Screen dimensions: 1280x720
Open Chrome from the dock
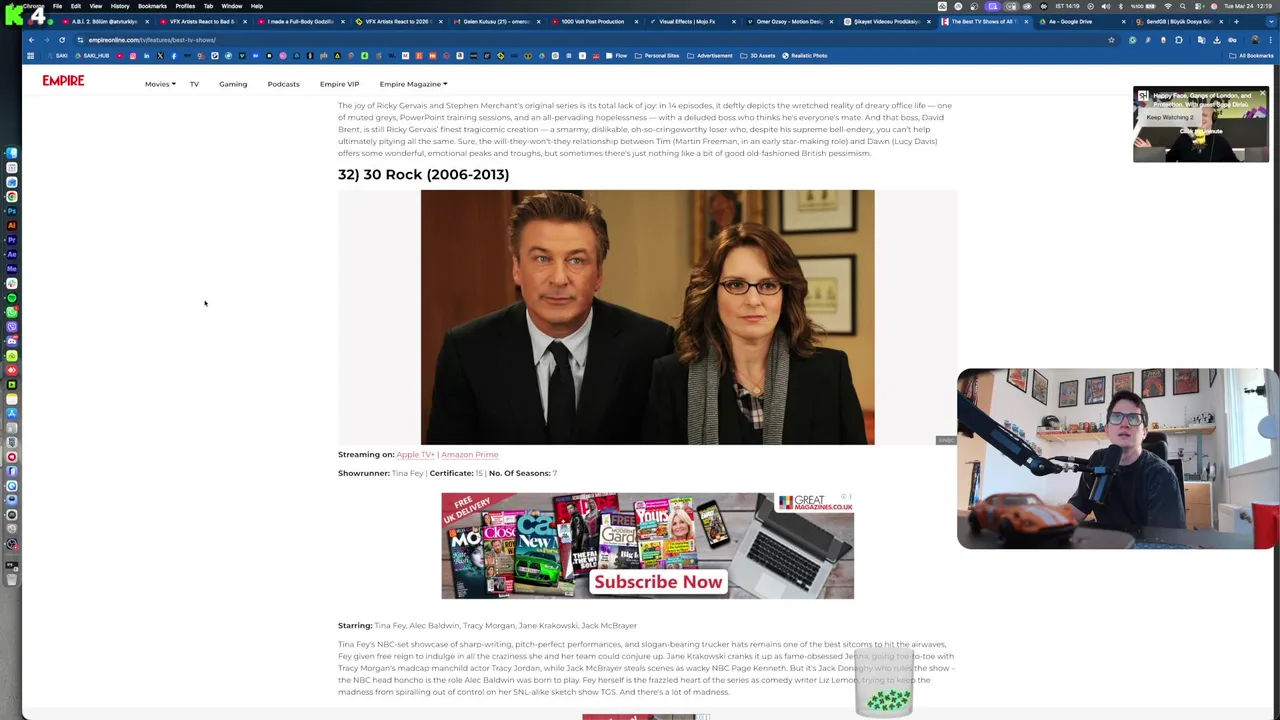pos(12,196)
